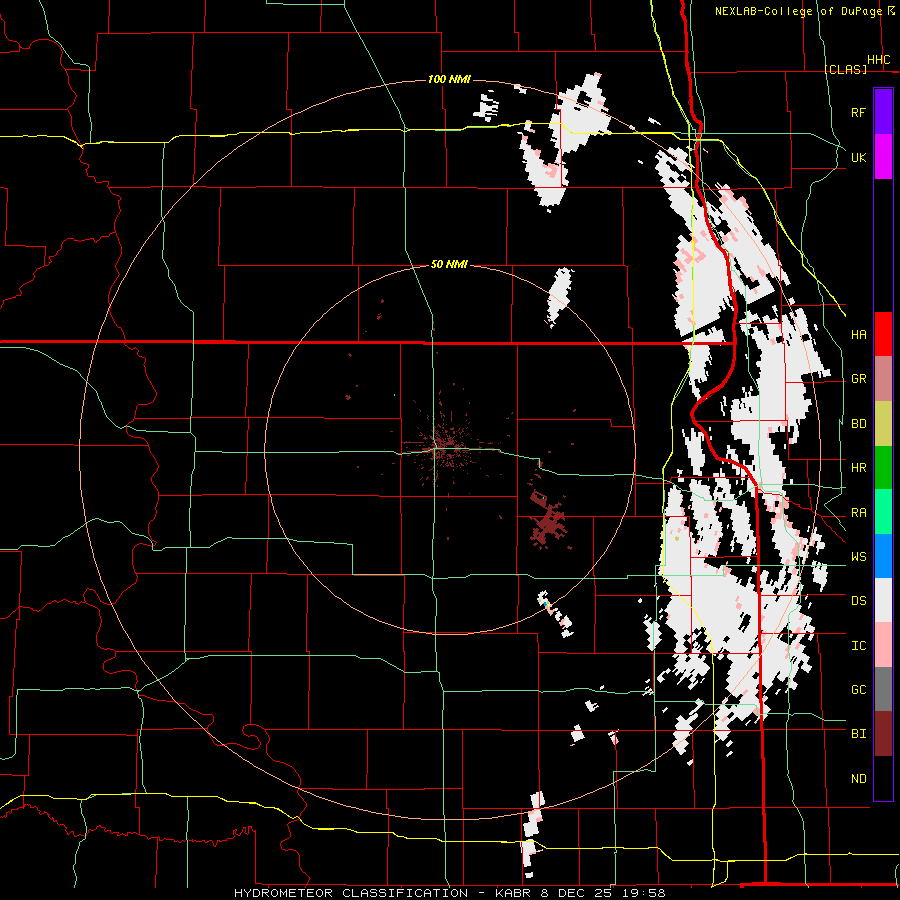
Task: Click the 'ND' legend label
Action: click(858, 779)
